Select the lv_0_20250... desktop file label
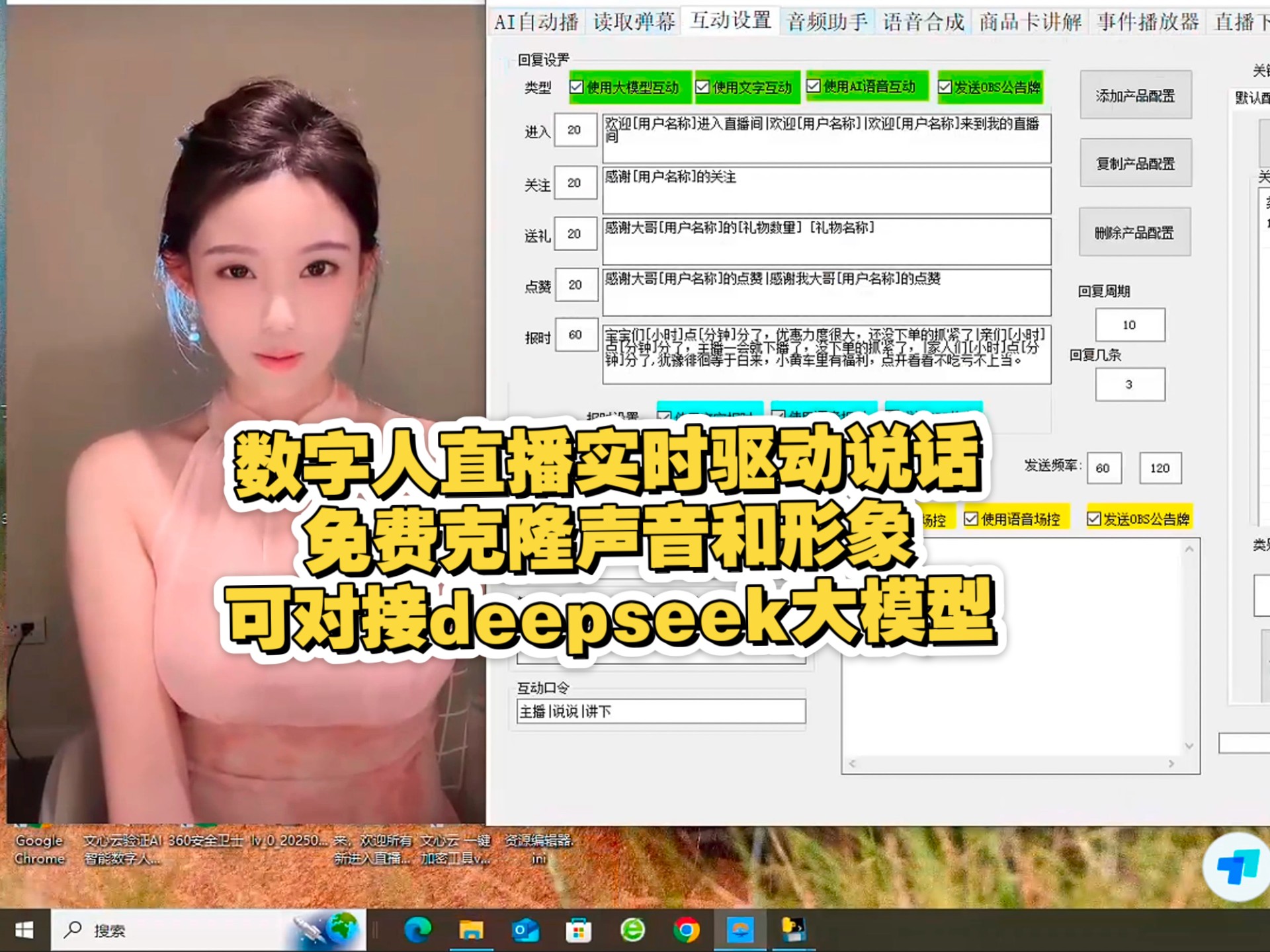Viewport: 1270px width, 952px height. [x=288, y=840]
